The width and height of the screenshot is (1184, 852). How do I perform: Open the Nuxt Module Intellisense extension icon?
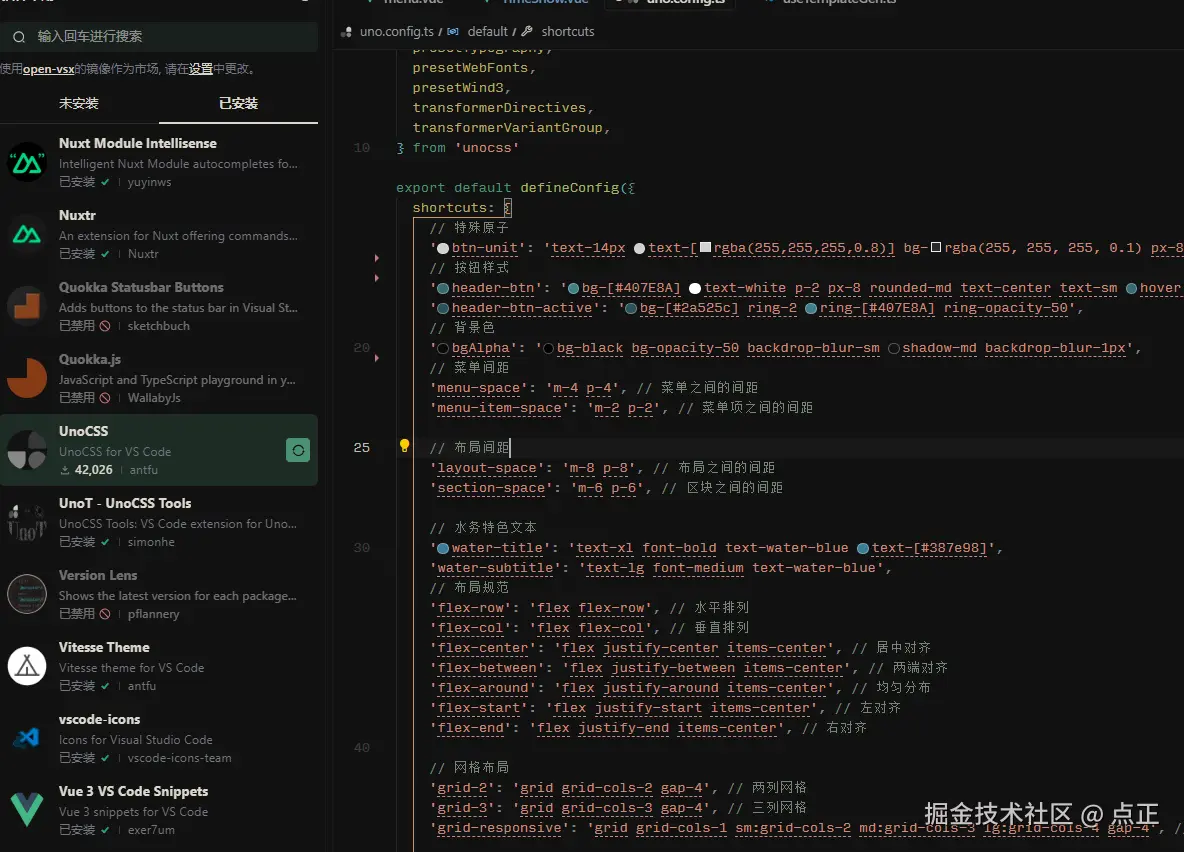pos(27,162)
